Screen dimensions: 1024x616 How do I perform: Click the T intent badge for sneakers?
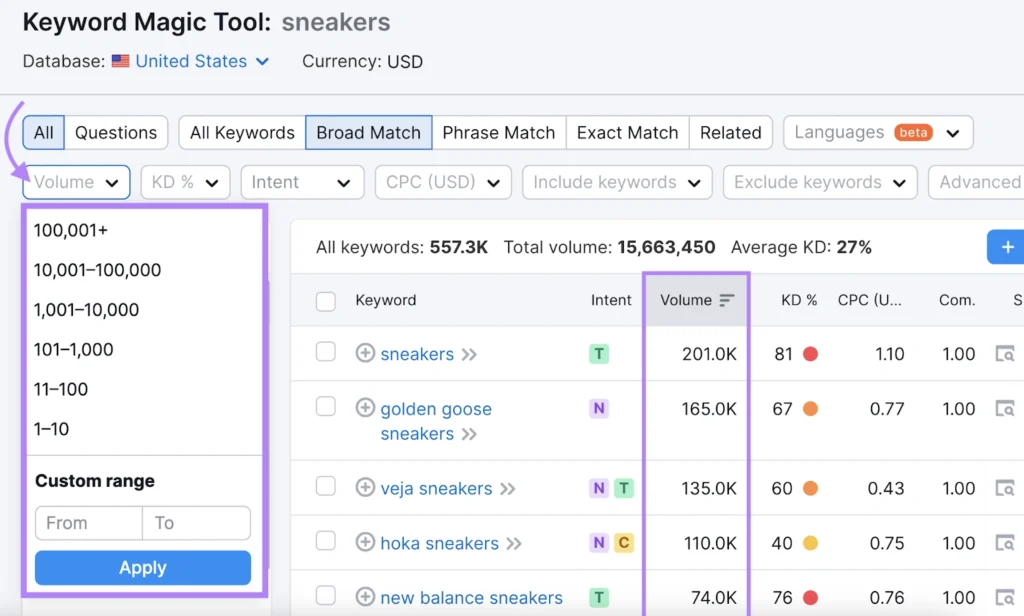tap(599, 354)
